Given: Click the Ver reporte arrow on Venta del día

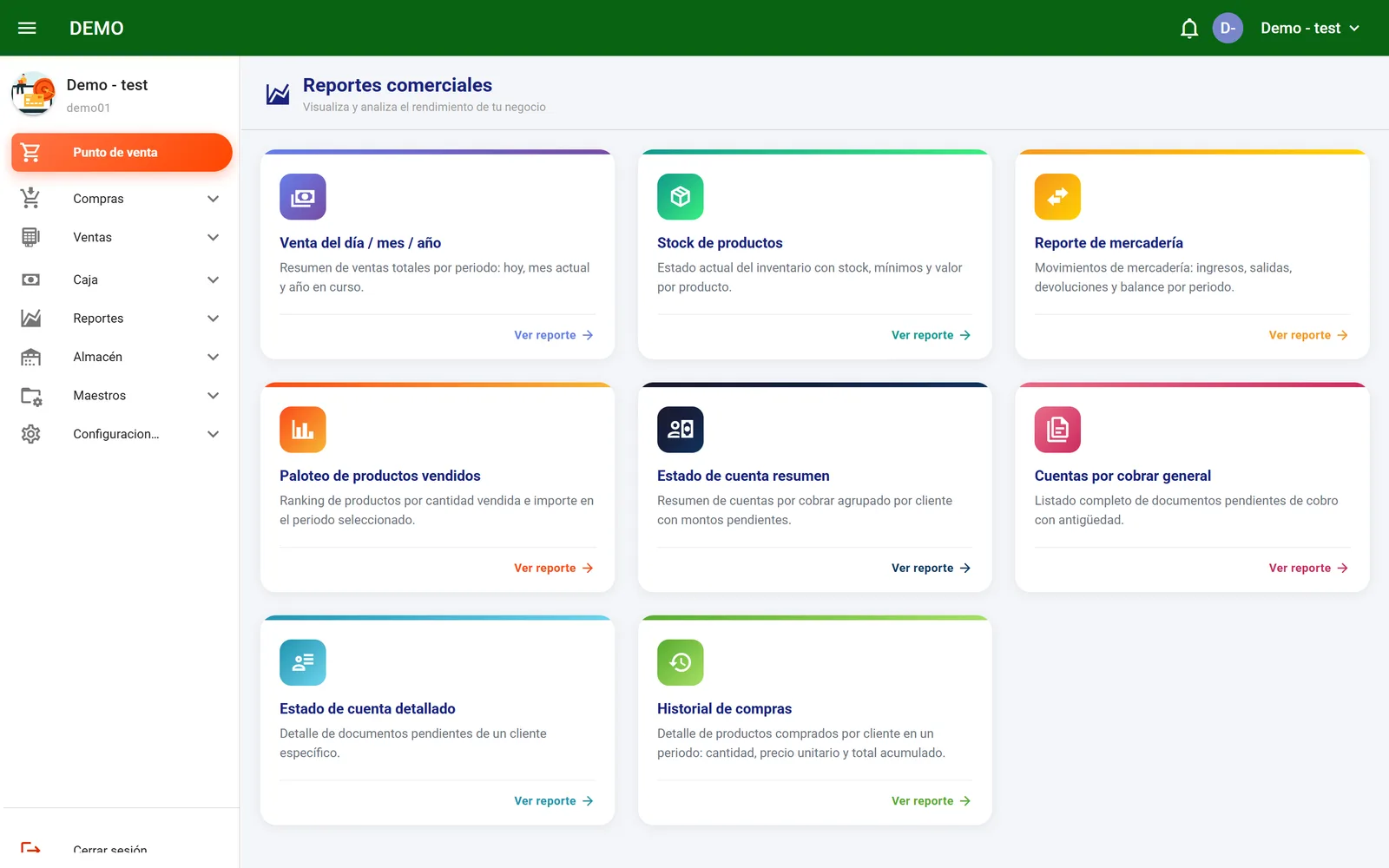Looking at the screenshot, I should pos(588,335).
